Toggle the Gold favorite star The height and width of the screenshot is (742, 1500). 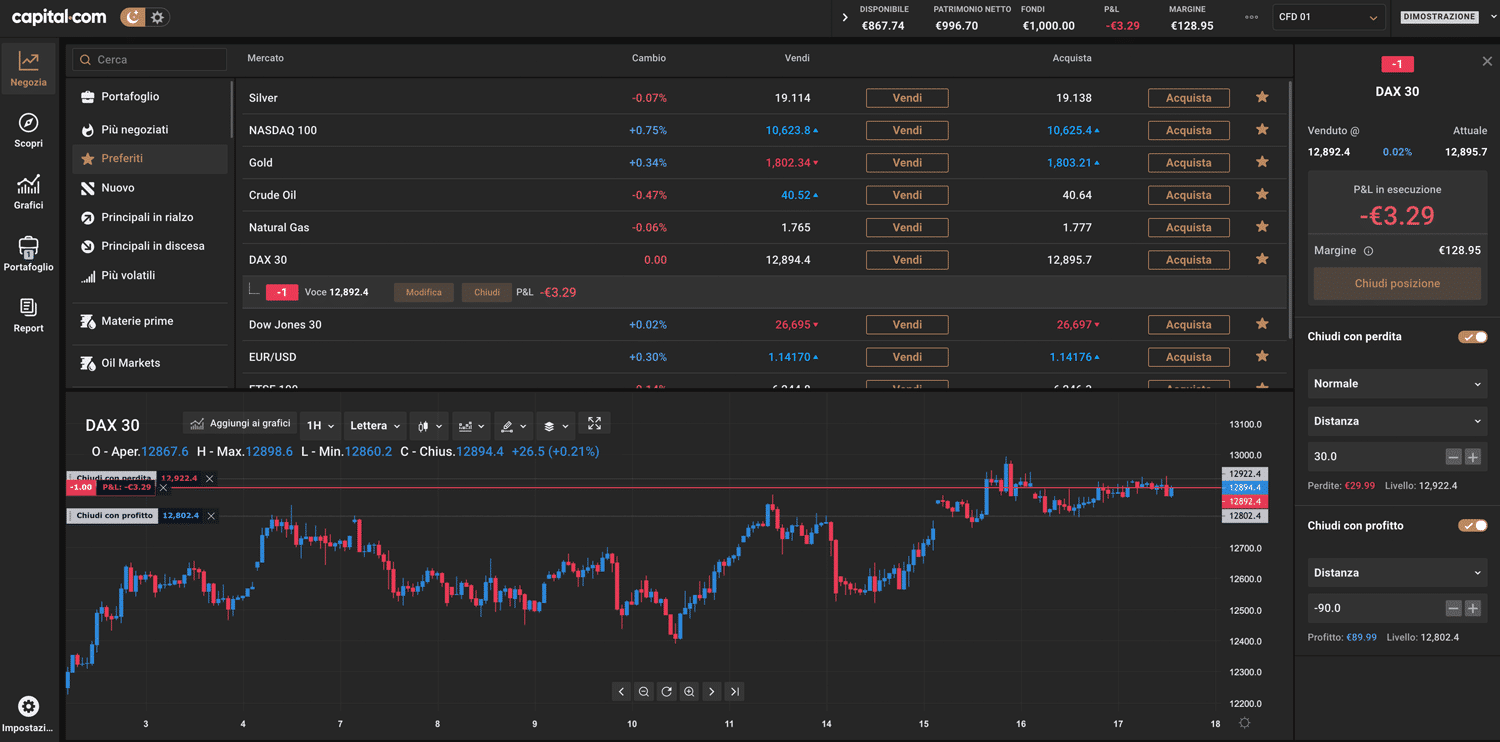[x=1262, y=162]
